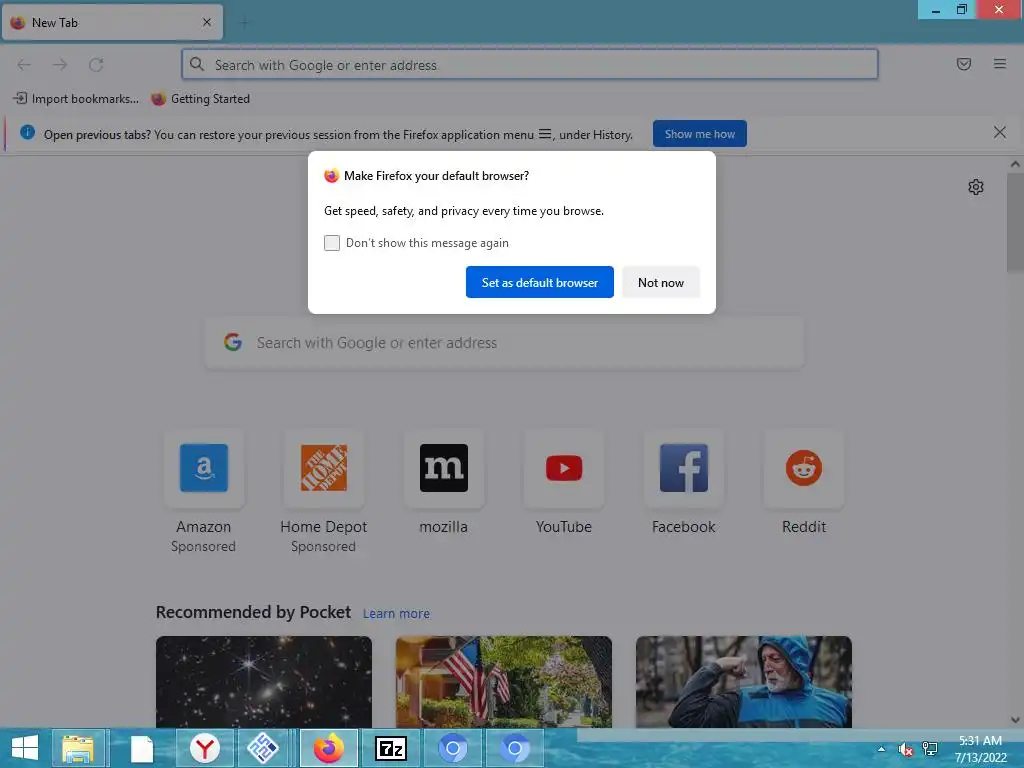The width and height of the screenshot is (1024, 768).
Task: Open Import bookmarks item
Action: click(x=76, y=99)
